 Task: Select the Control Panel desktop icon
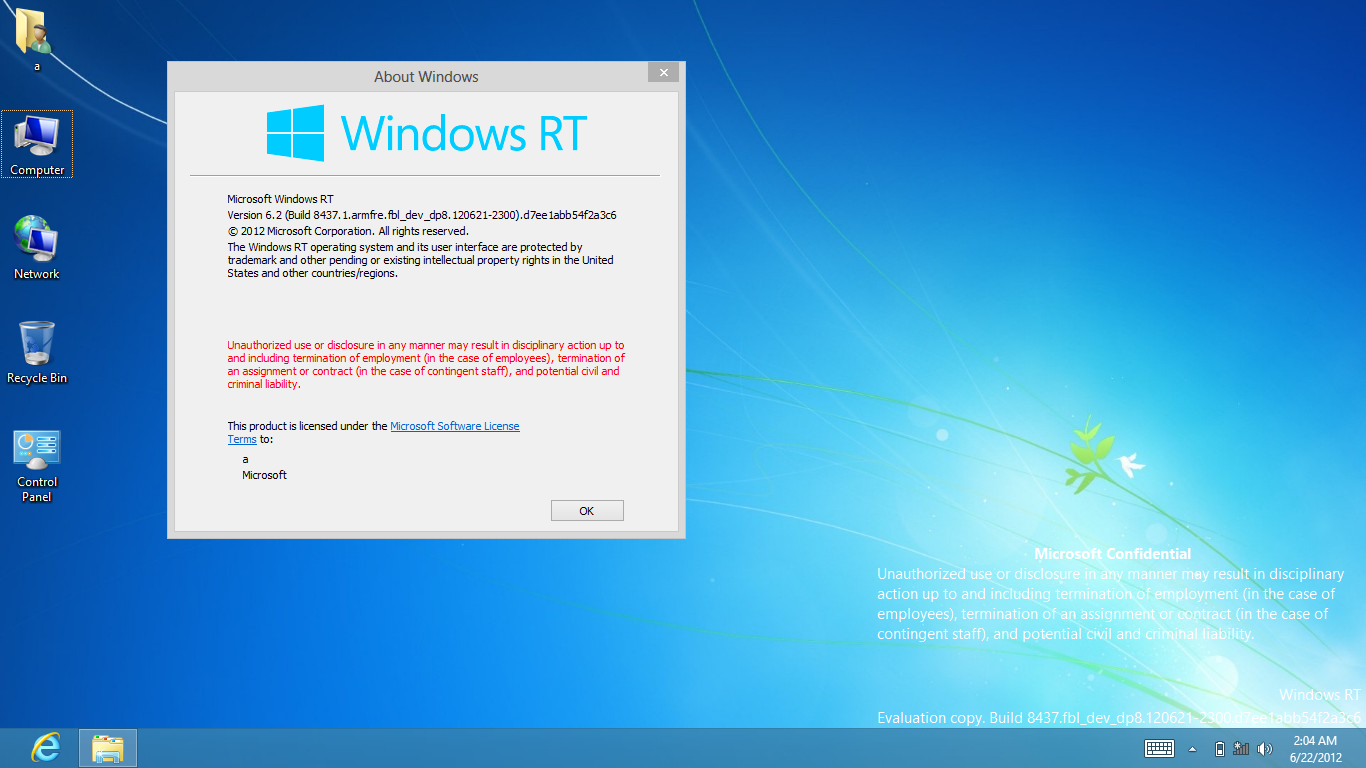tap(37, 466)
